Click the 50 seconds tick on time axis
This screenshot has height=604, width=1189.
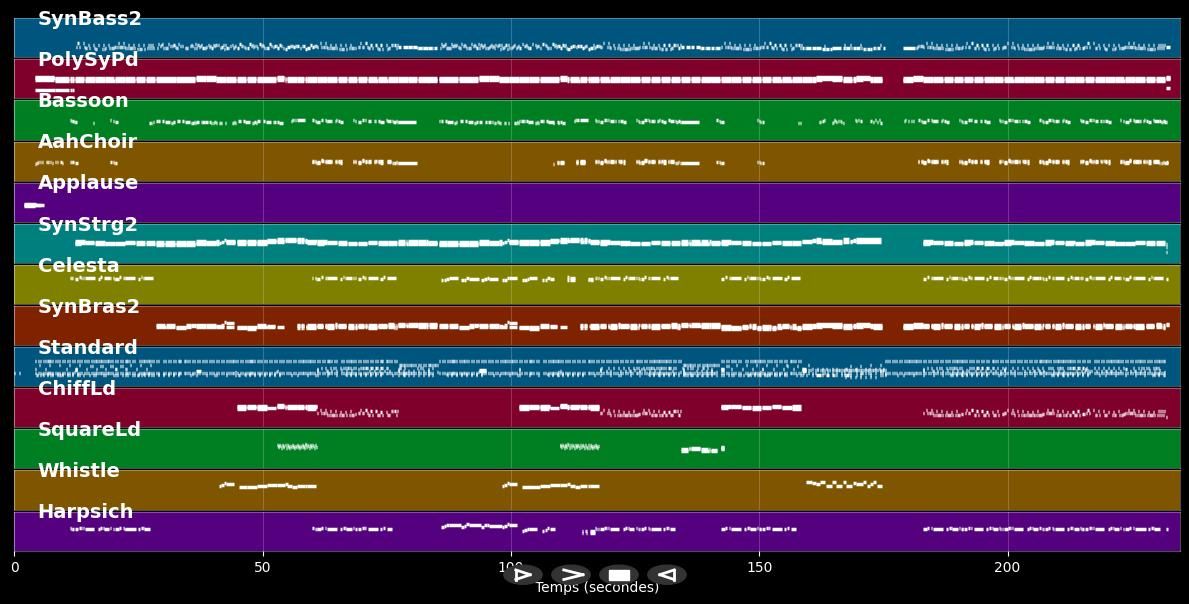pos(262,567)
